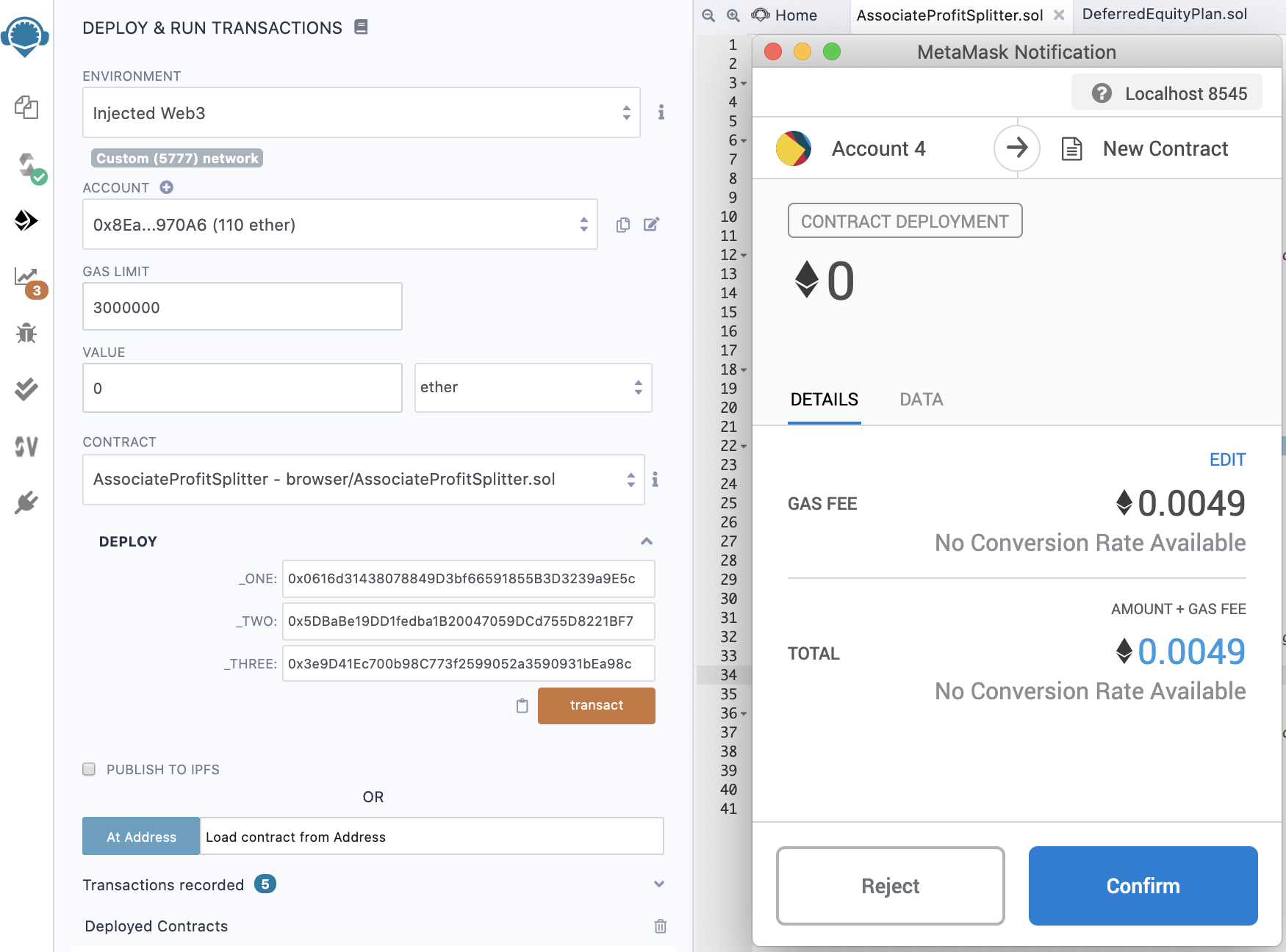Click Value amount input field
The width and height of the screenshot is (1286, 952).
[243, 388]
